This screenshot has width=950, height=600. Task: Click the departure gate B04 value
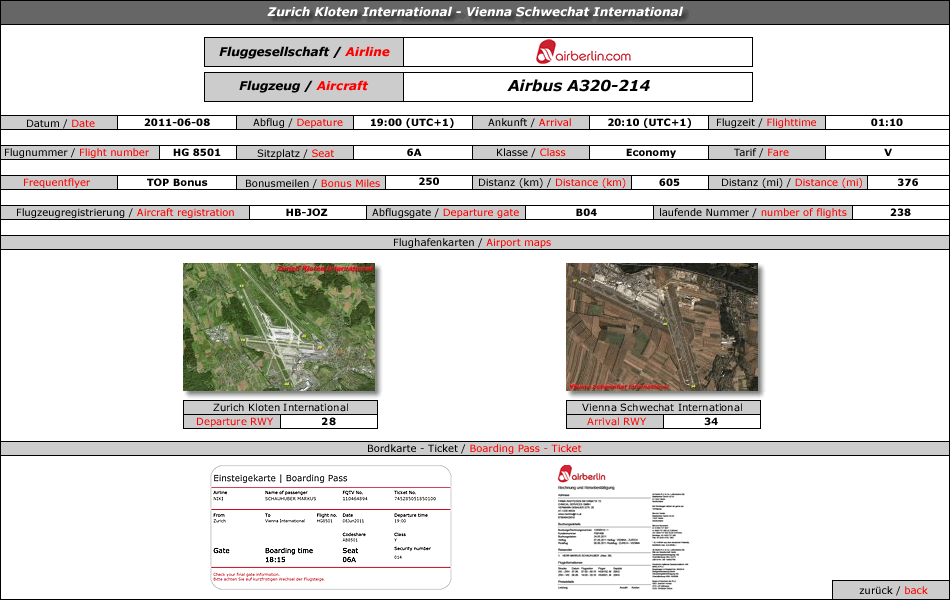(586, 213)
